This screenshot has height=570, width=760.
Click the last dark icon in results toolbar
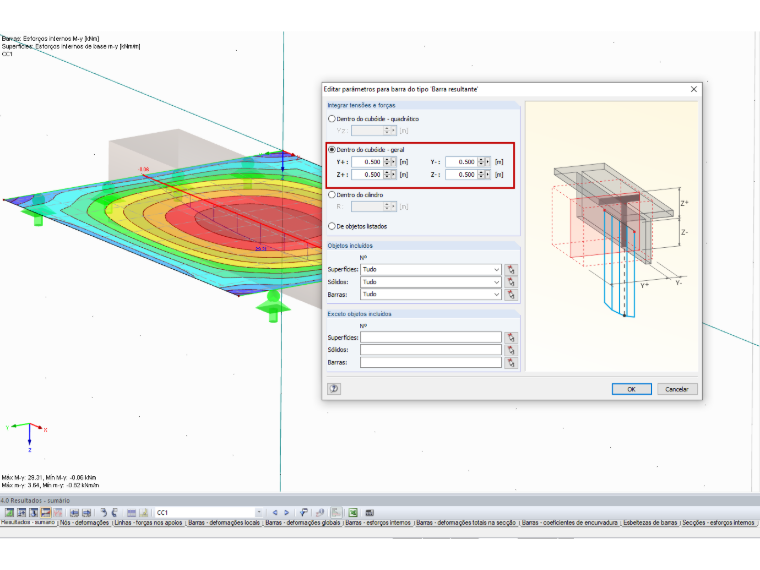coord(369,512)
